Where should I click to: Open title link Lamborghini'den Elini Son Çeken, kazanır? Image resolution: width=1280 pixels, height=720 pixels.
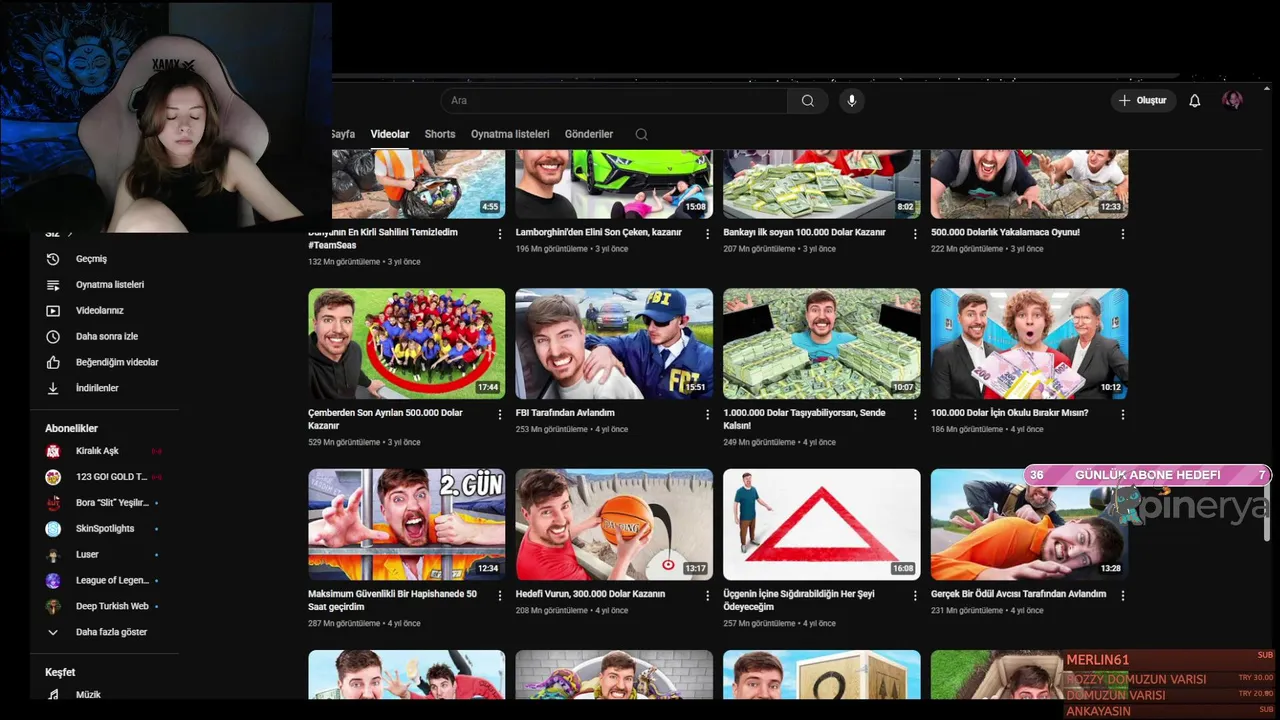click(x=598, y=232)
